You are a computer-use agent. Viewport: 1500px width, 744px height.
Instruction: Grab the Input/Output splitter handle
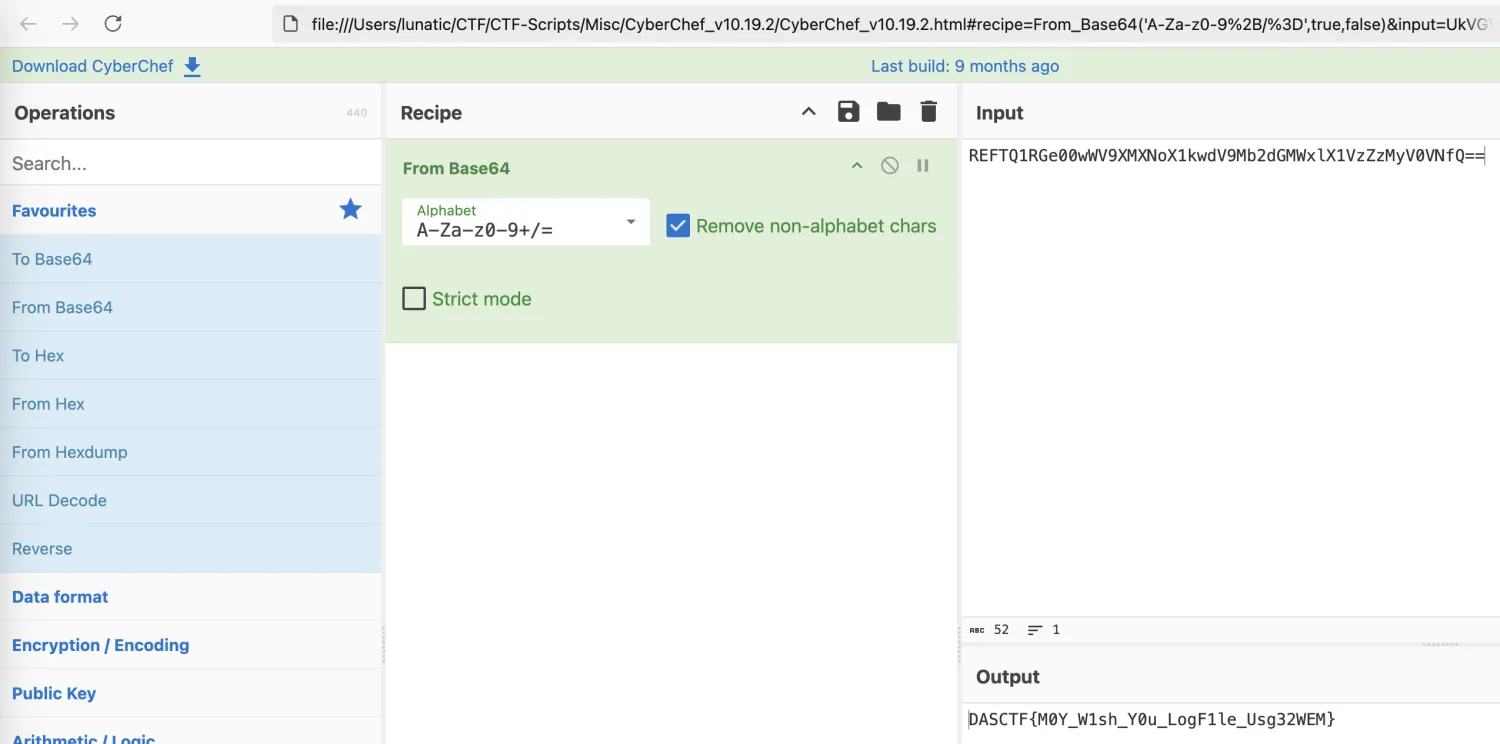click(x=1440, y=645)
